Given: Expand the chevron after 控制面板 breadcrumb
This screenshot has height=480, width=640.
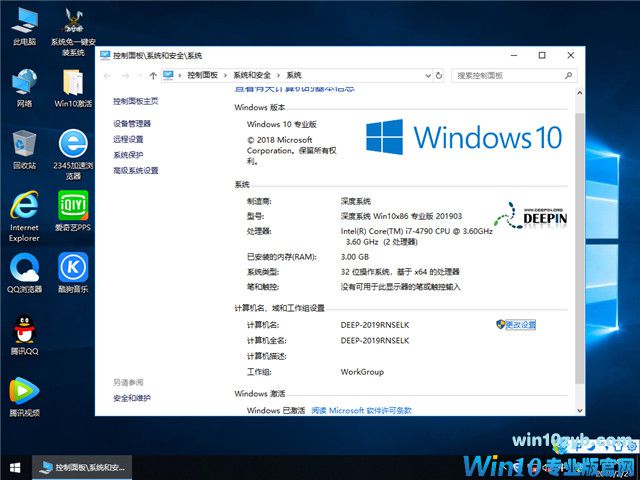Looking at the screenshot, I should pyautogui.click(x=225, y=76).
